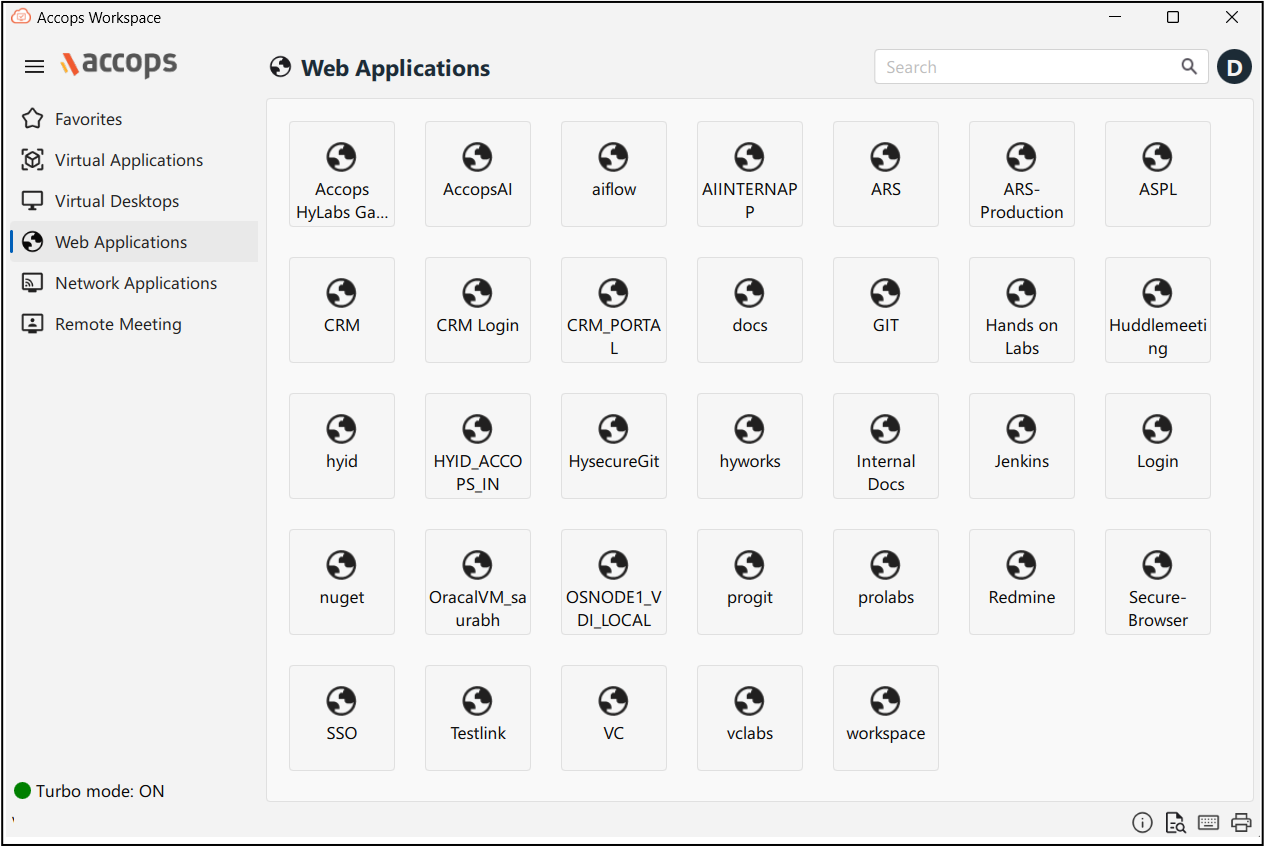This screenshot has height=847, width=1264.
Task: Switch to Virtual Applications section
Action: (x=134, y=160)
